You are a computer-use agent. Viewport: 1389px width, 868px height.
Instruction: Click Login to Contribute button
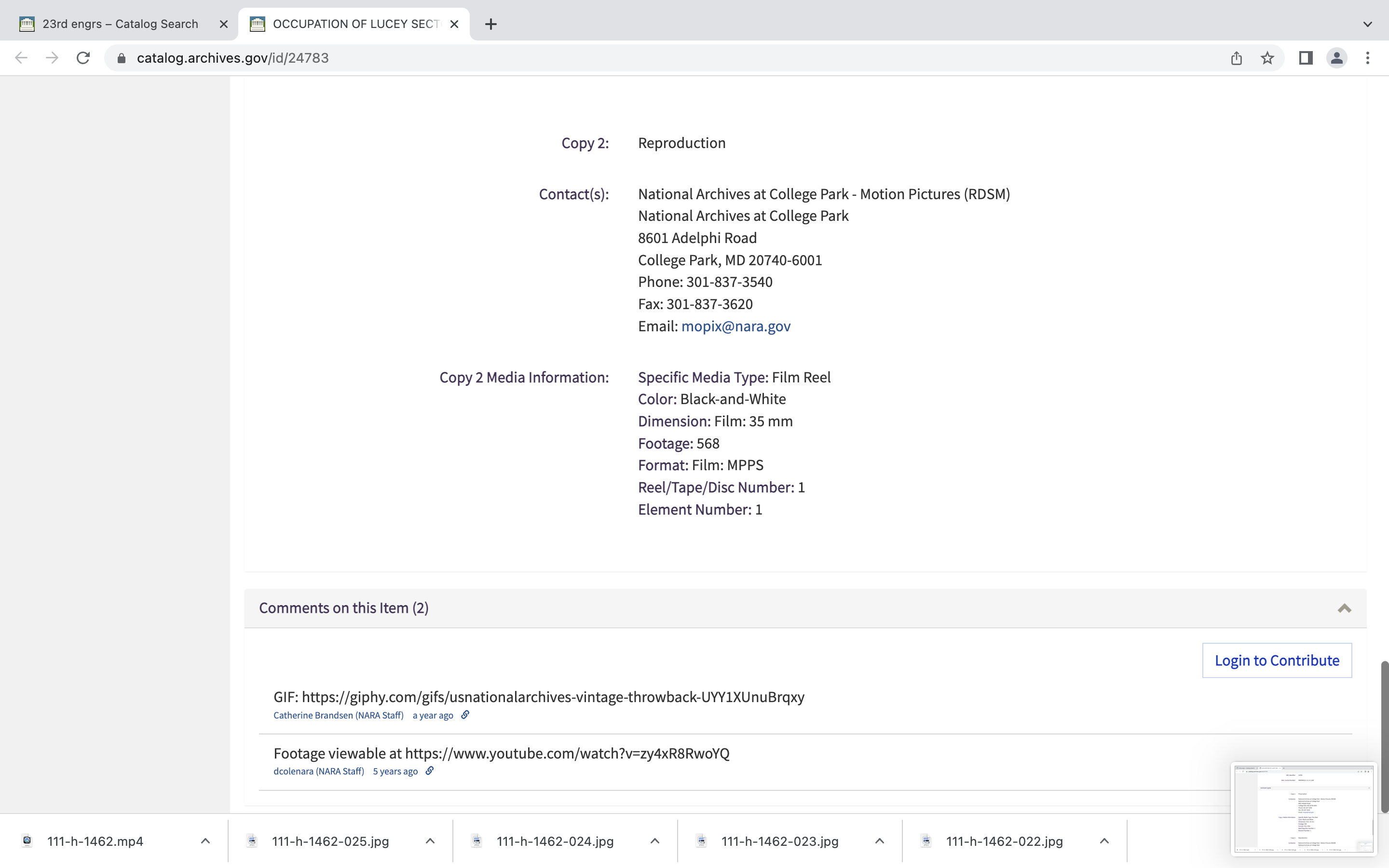coord(1277,660)
